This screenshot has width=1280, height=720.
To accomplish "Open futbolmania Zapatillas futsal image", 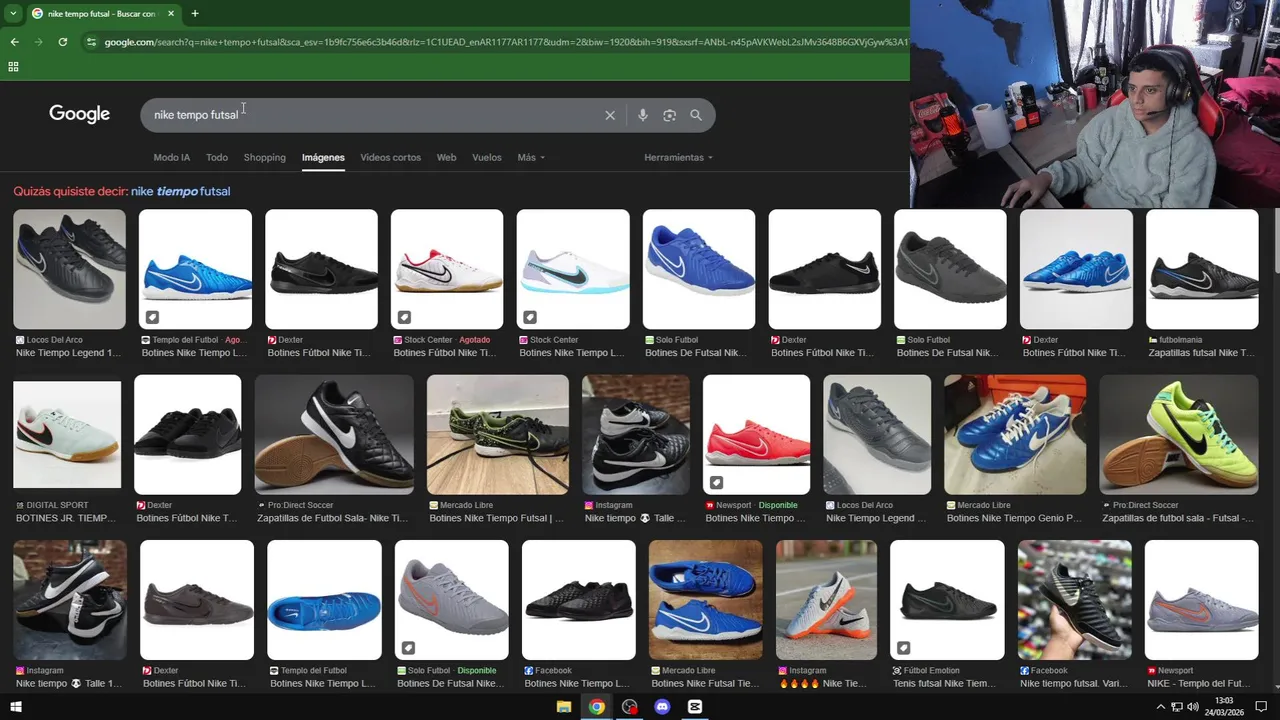I will pyautogui.click(x=1202, y=269).
